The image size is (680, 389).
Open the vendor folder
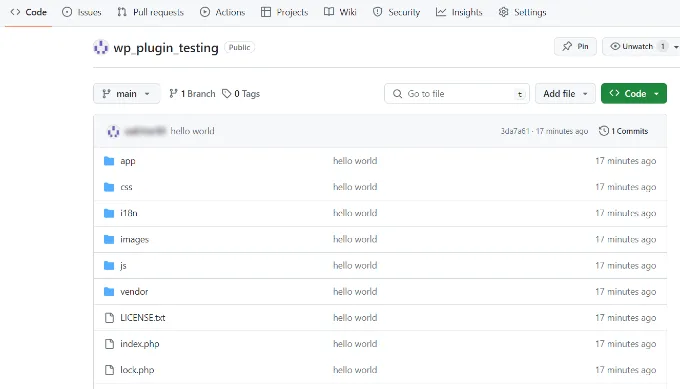point(134,291)
